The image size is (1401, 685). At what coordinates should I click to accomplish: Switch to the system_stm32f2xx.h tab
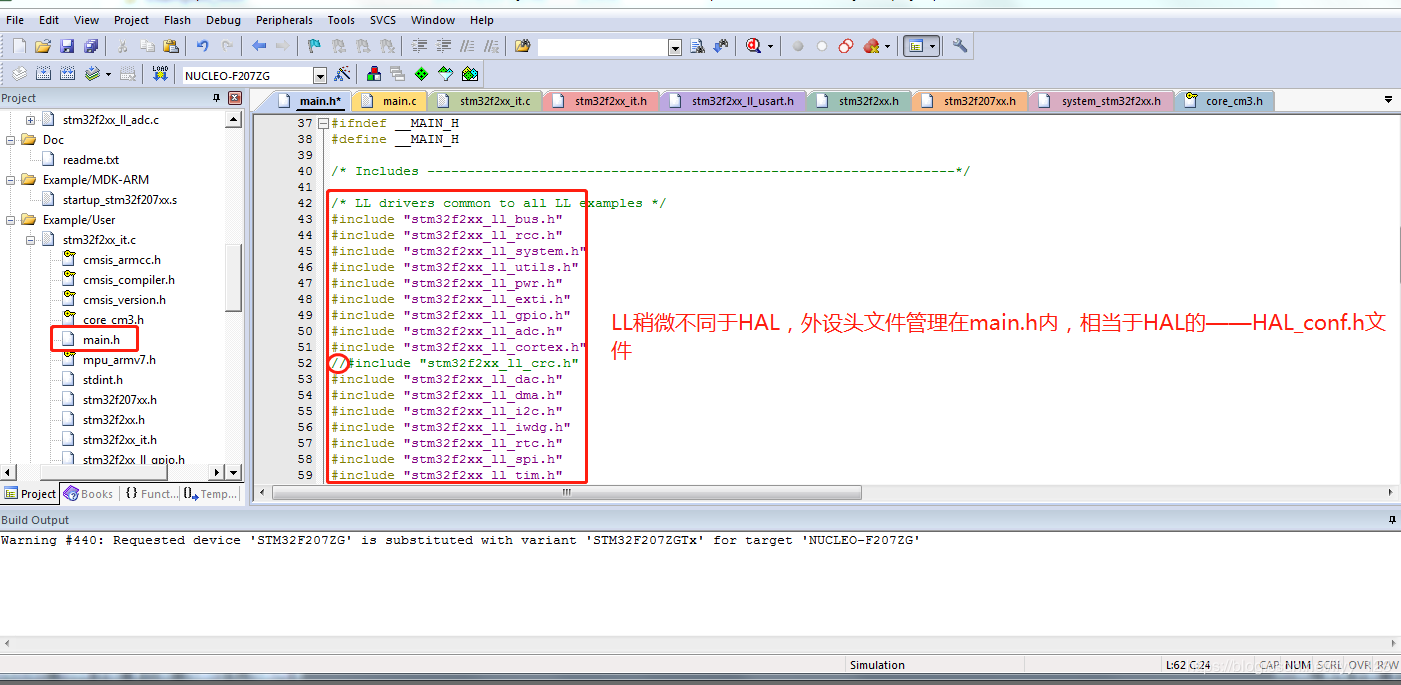(x=1102, y=101)
